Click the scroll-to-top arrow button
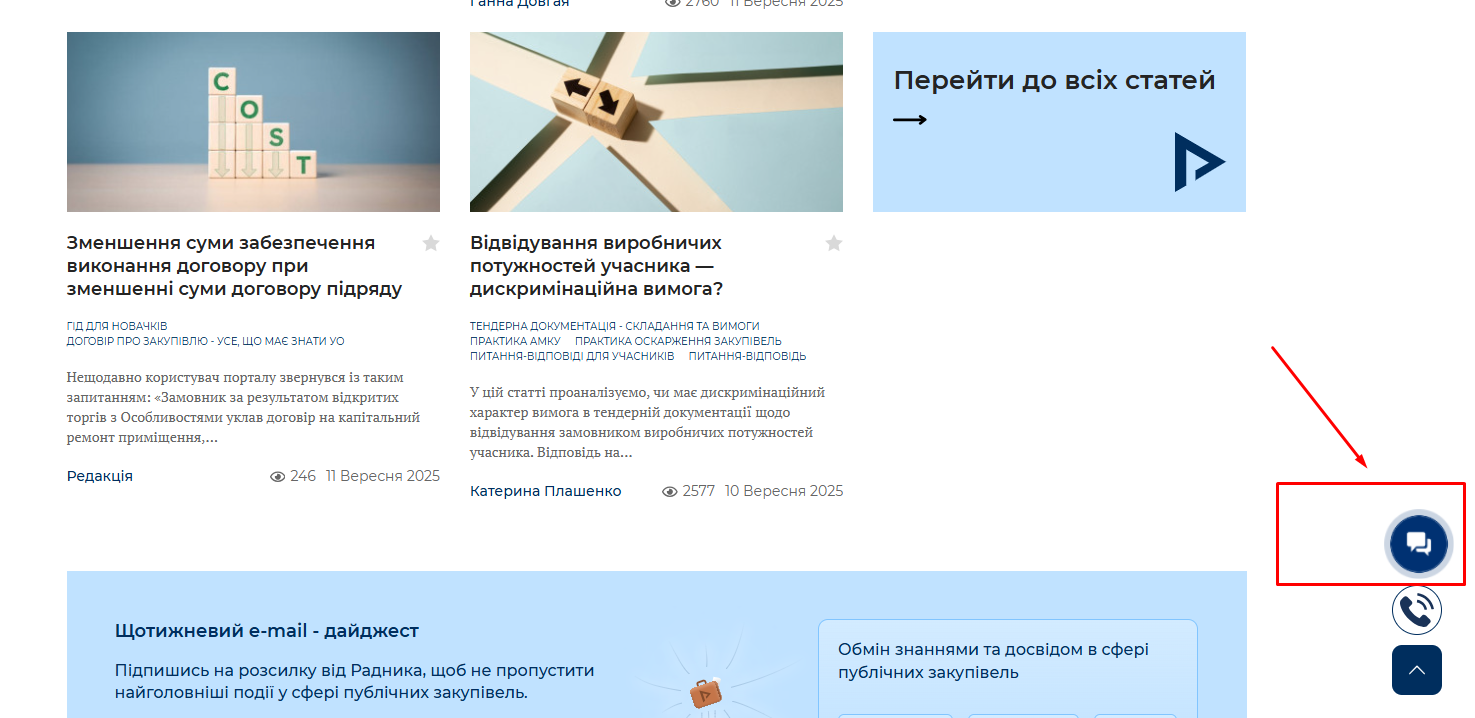Screen dimensions: 1475x718 tap(1416, 670)
